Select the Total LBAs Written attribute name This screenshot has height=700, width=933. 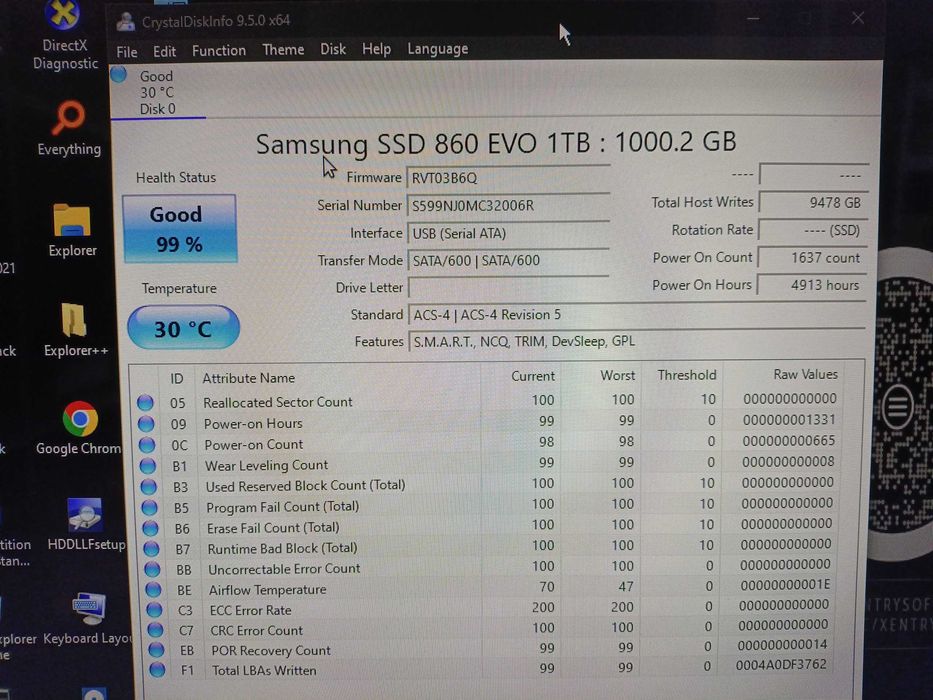[264, 670]
